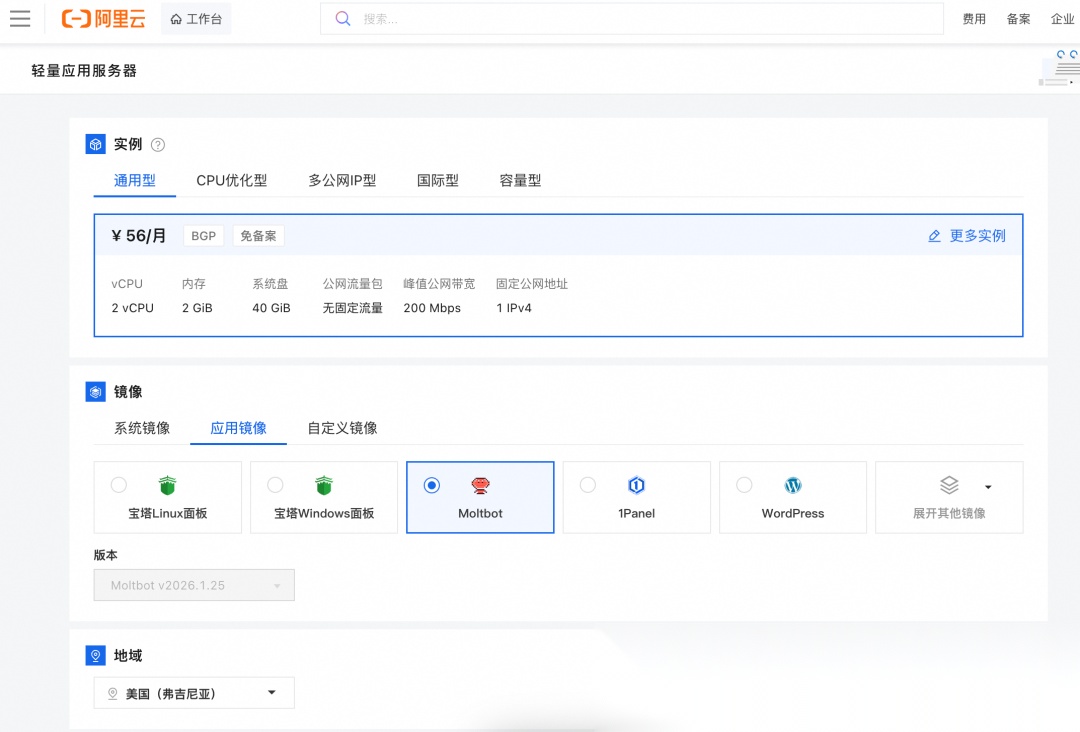This screenshot has height=732, width=1080.
Task: Switch to the 通用型 instance tab
Action: click(134, 180)
